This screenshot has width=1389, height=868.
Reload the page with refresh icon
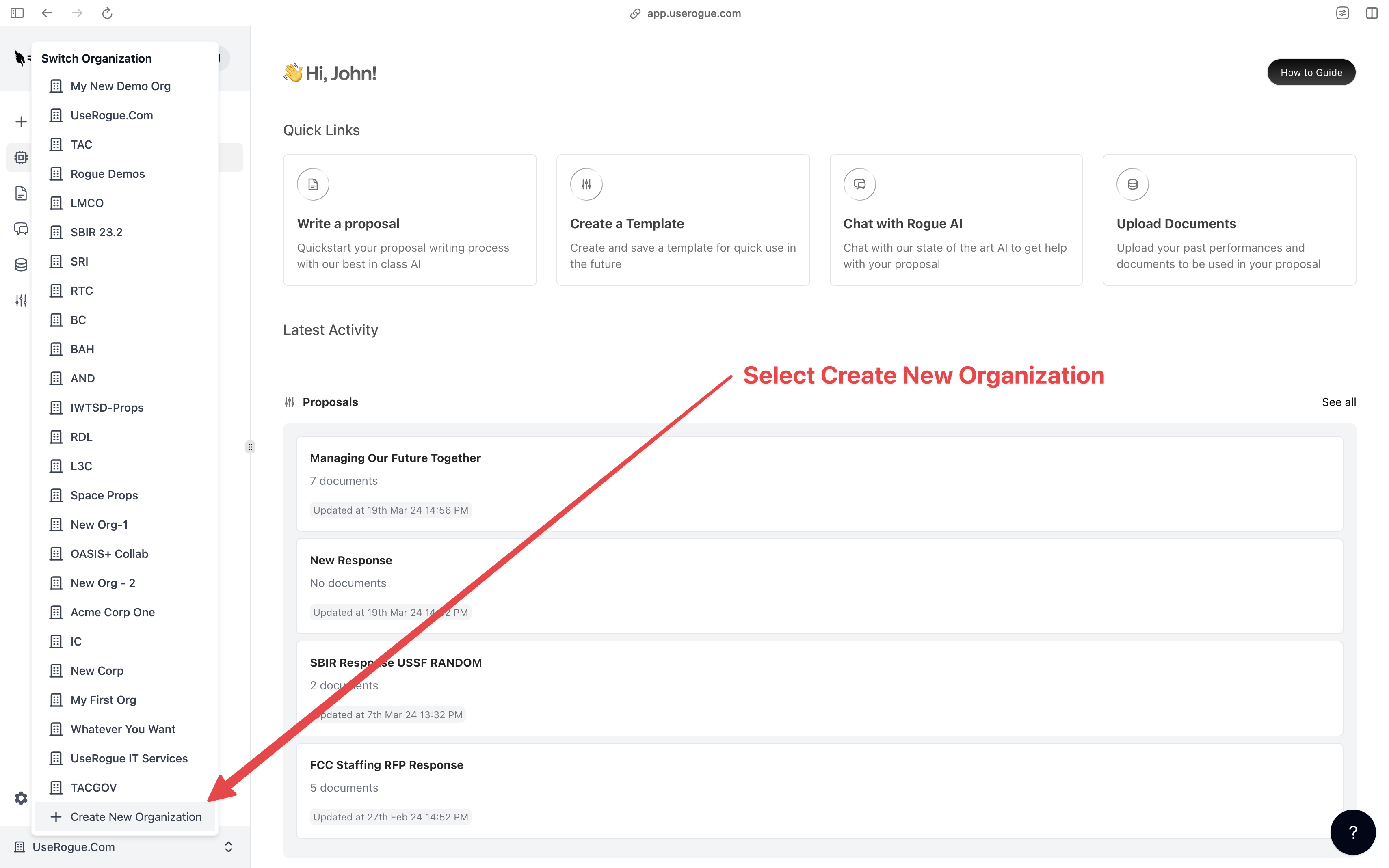pyautogui.click(x=107, y=13)
